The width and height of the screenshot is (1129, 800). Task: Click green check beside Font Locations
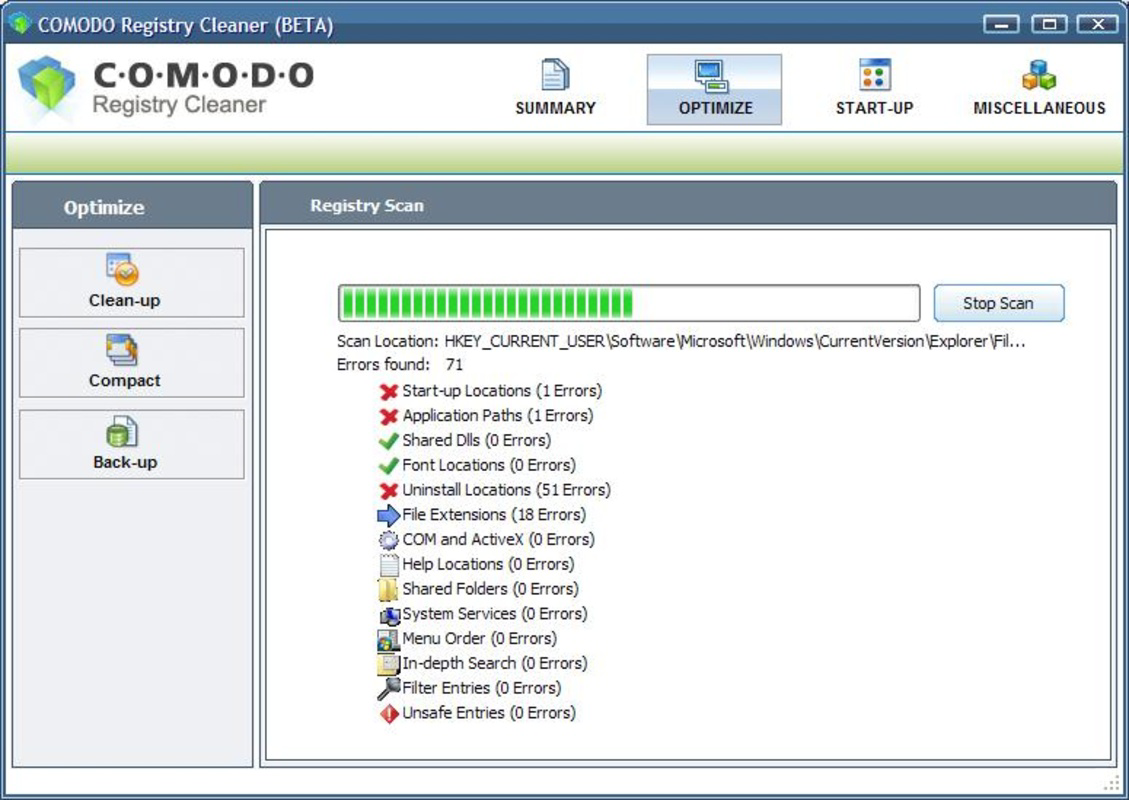[389, 465]
